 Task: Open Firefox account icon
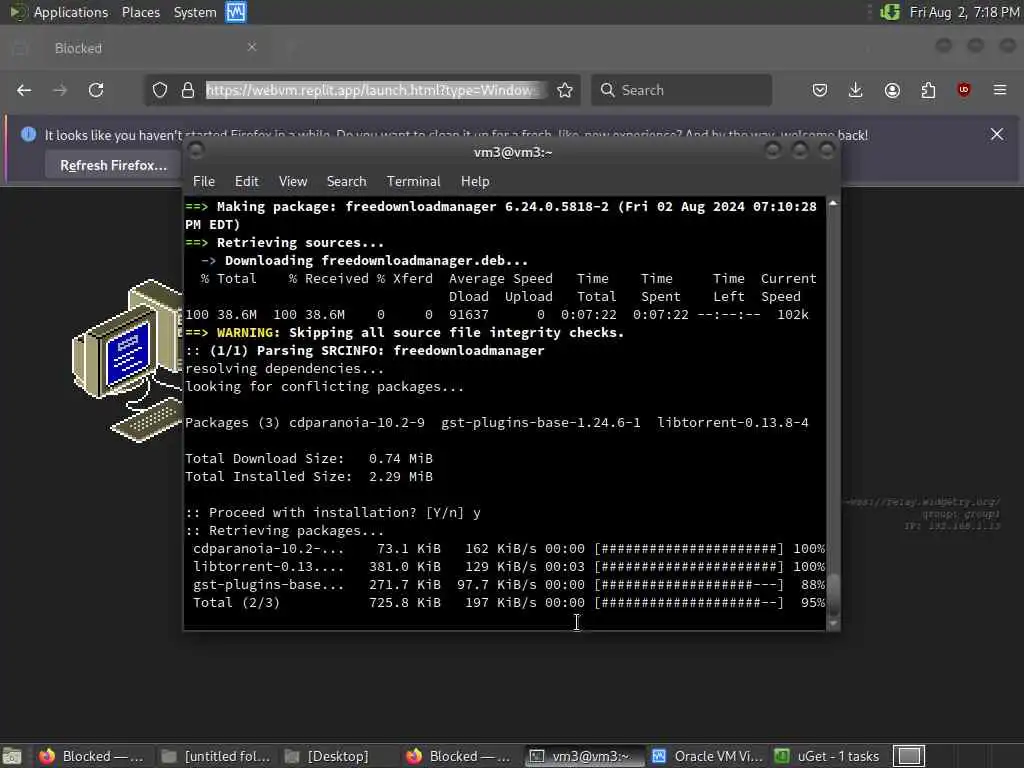tap(892, 90)
